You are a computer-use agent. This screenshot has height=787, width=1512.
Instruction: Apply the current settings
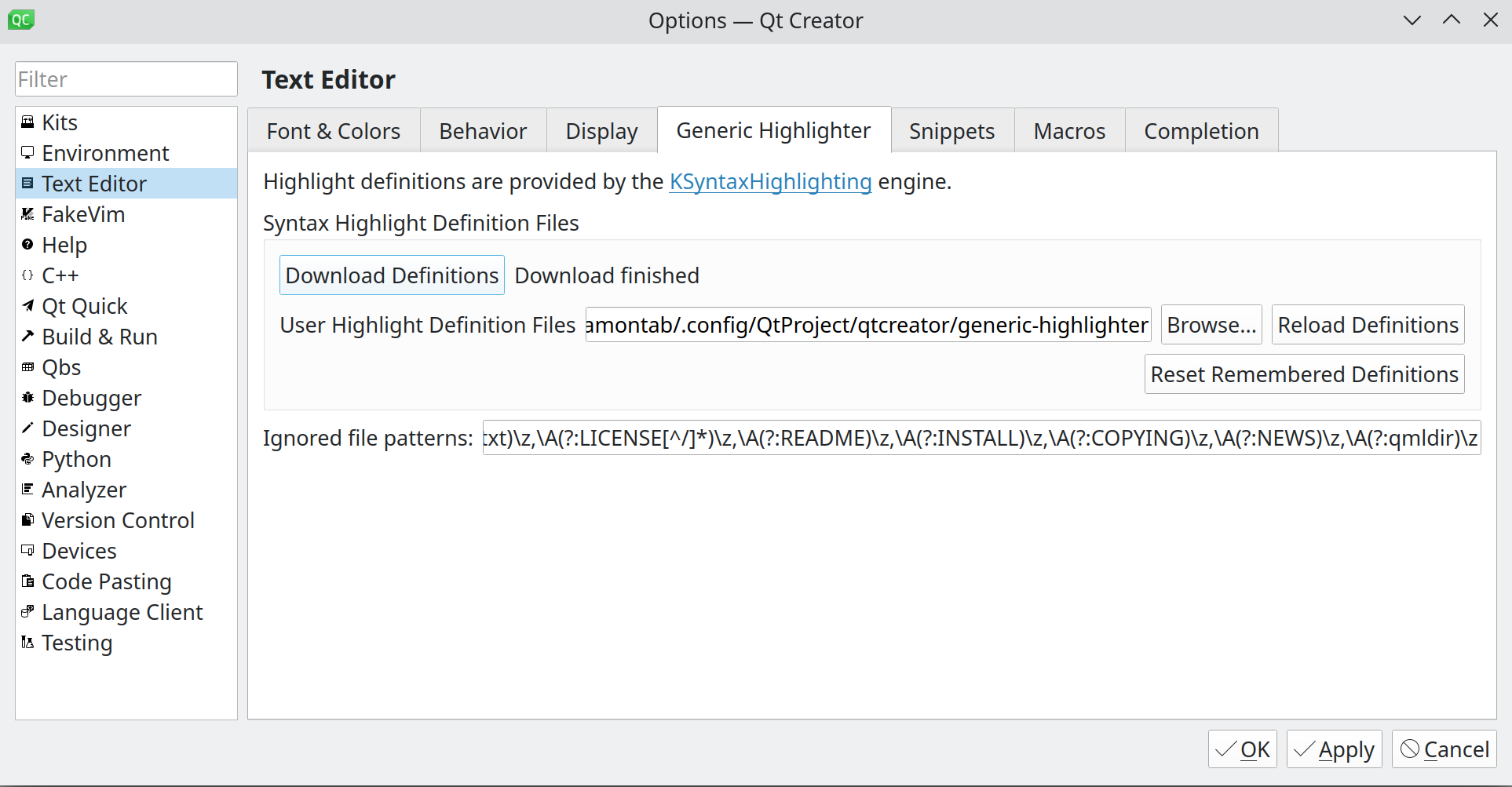click(x=1333, y=749)
